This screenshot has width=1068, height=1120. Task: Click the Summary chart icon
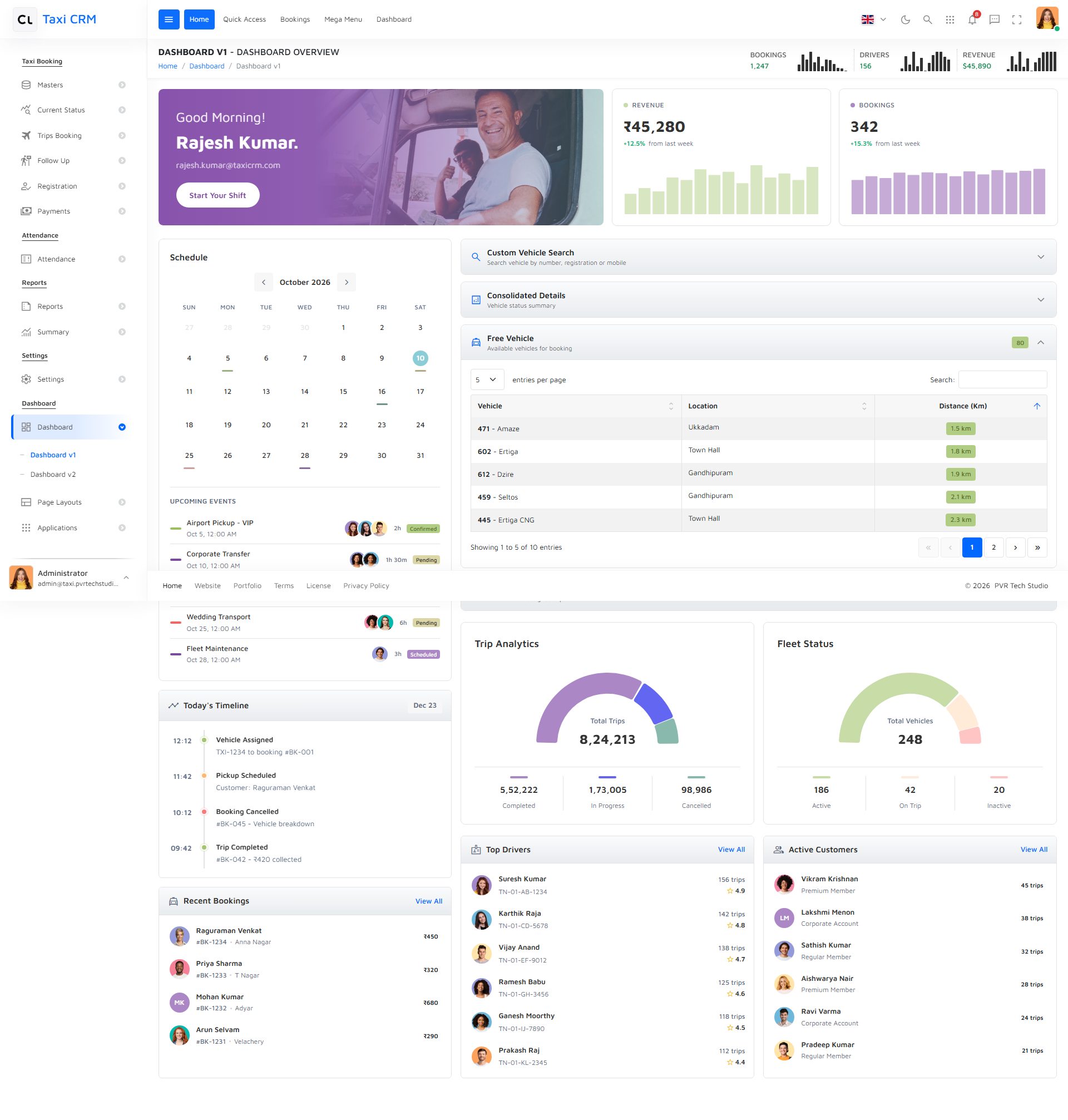point(26,332)
